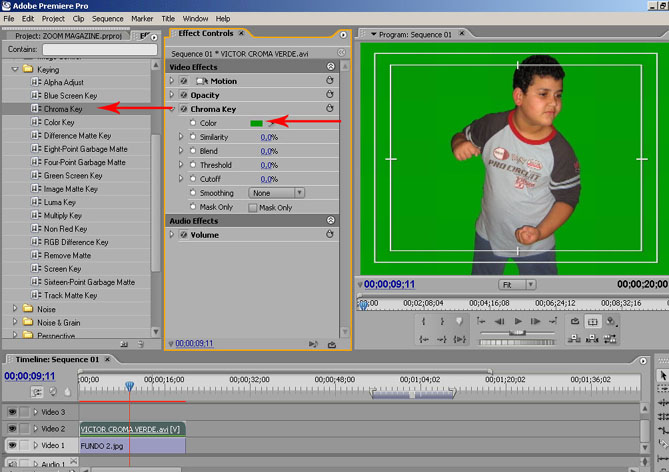Switch to the Effect Controls tab
The height and width of the screenshot is (472, 669).
coord(206,33)
